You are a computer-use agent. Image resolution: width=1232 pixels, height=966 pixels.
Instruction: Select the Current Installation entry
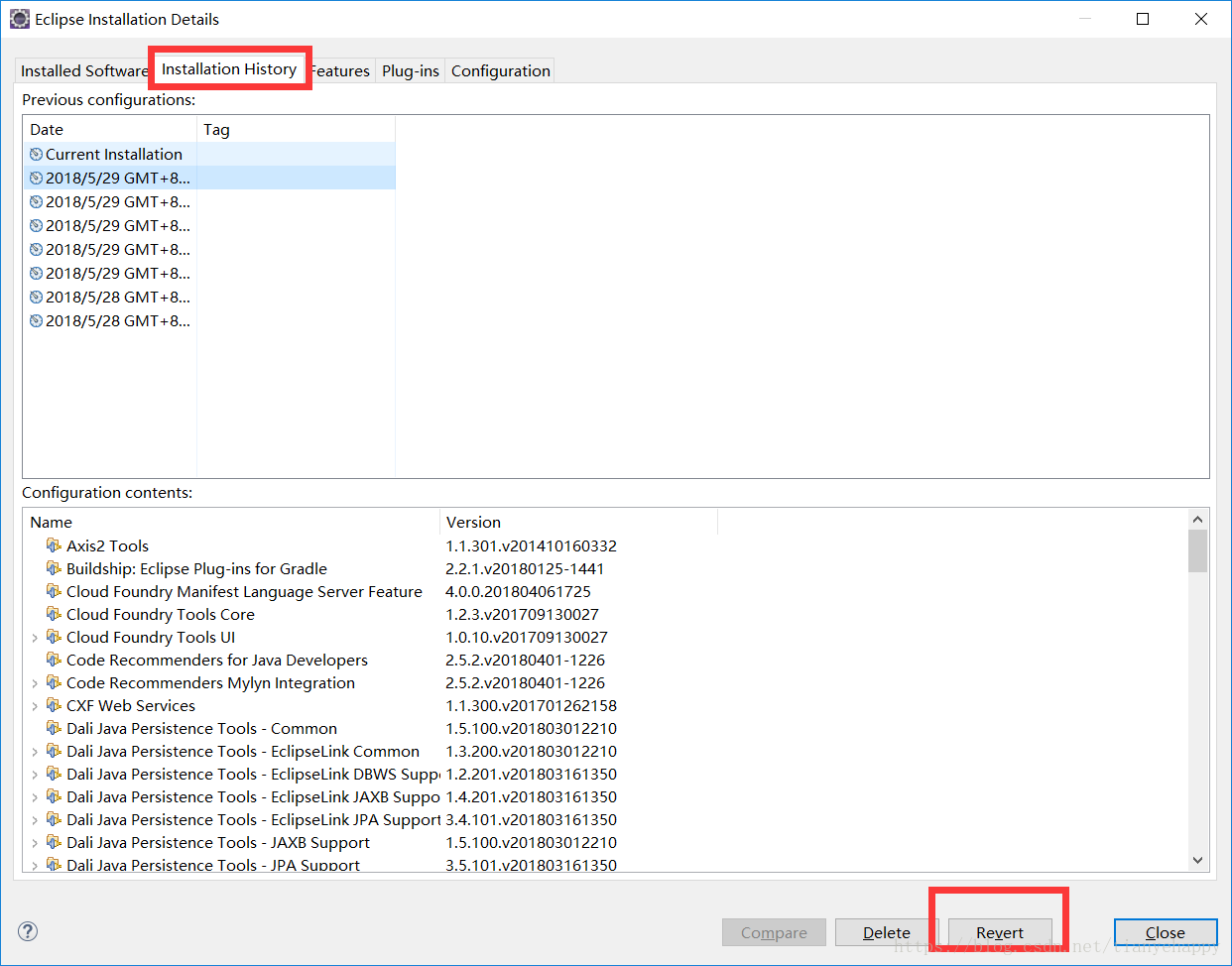pos(209,154)
